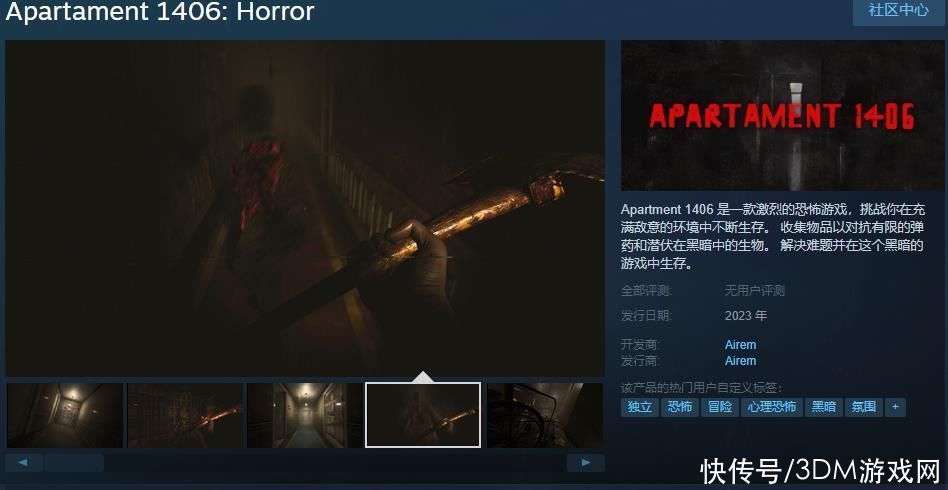This screenshot has width=948, height=490.
Task: Click the 氛围 atmospheric tag
Action: [x=864, y=407]
